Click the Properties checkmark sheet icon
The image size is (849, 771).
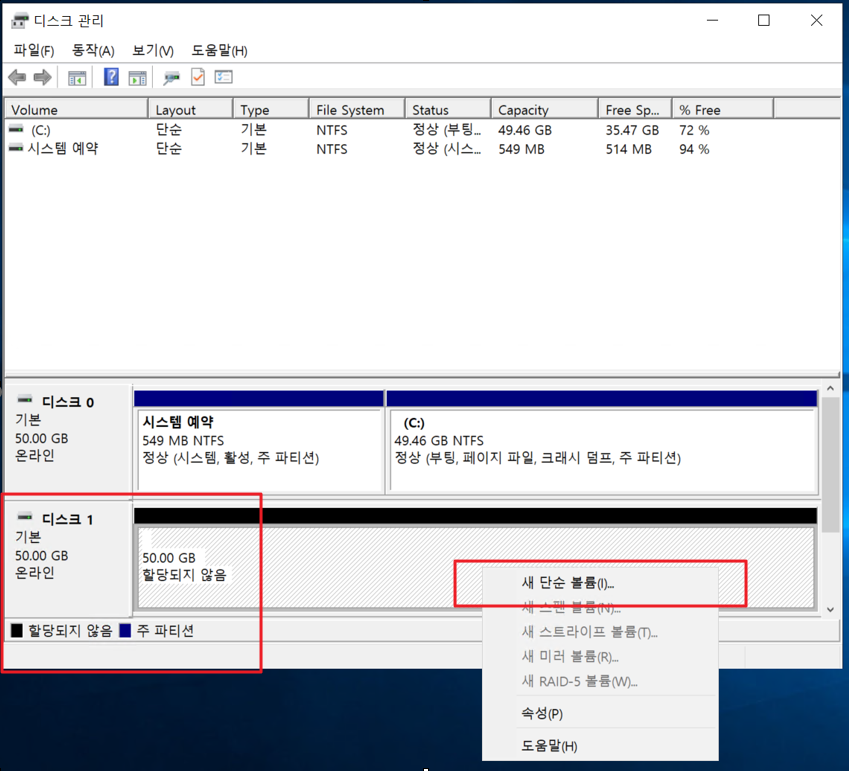[198, 77]
